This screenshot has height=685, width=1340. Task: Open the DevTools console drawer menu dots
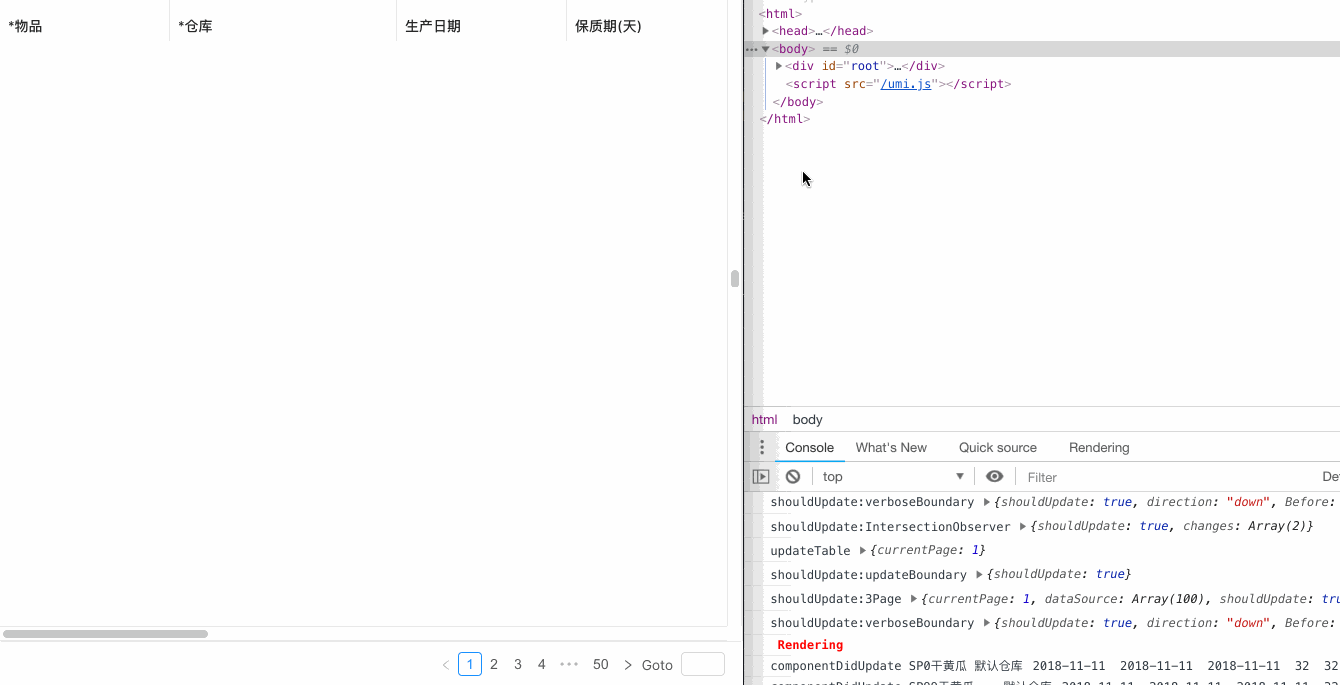[762, 447]
